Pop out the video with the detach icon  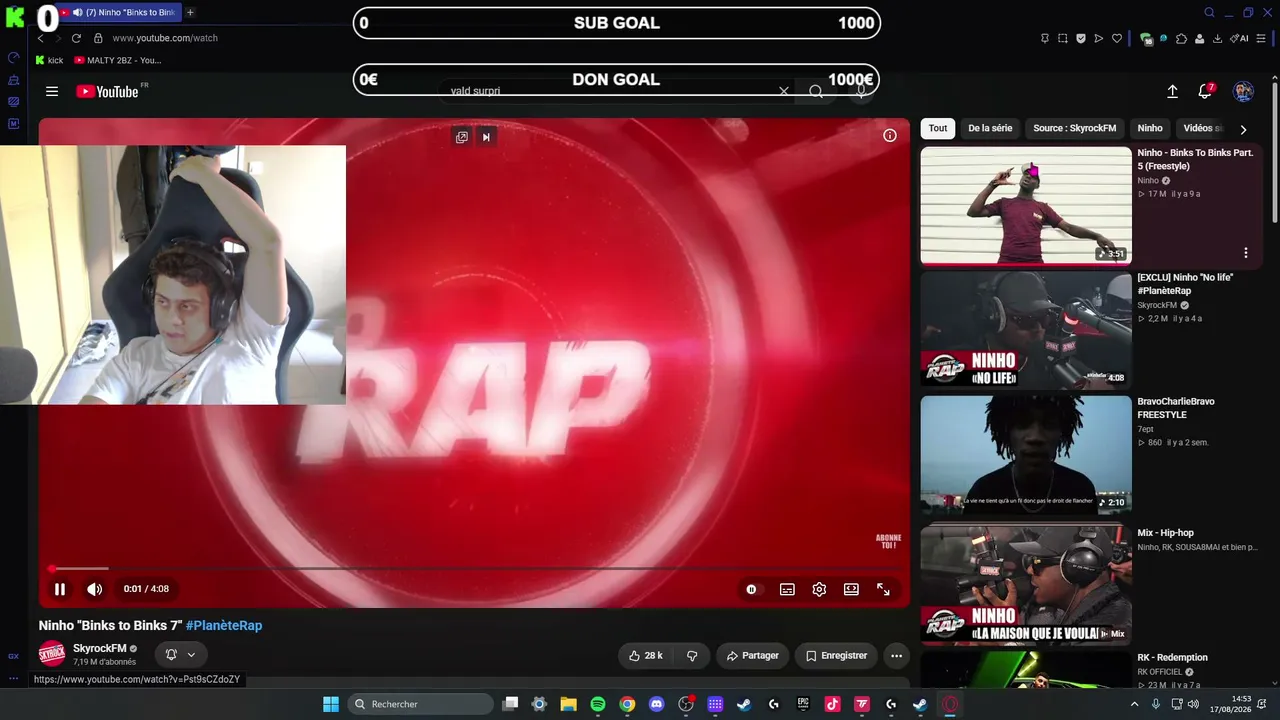(462, 137)
